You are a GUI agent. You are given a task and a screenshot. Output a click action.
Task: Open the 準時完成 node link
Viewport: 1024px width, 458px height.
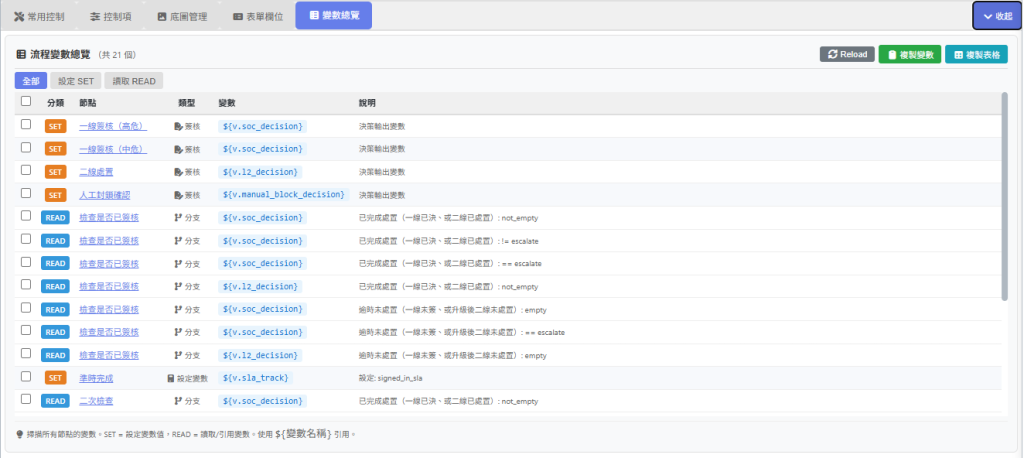(x=96, y=378)
